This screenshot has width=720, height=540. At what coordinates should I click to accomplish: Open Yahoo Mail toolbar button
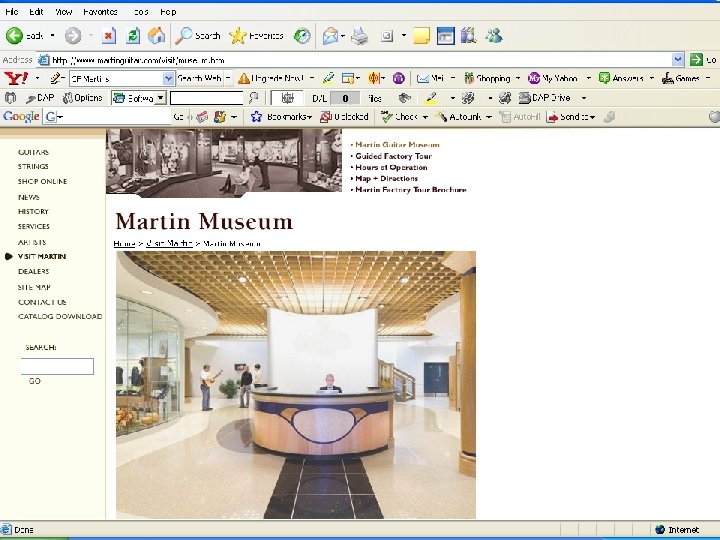point(430,79)
